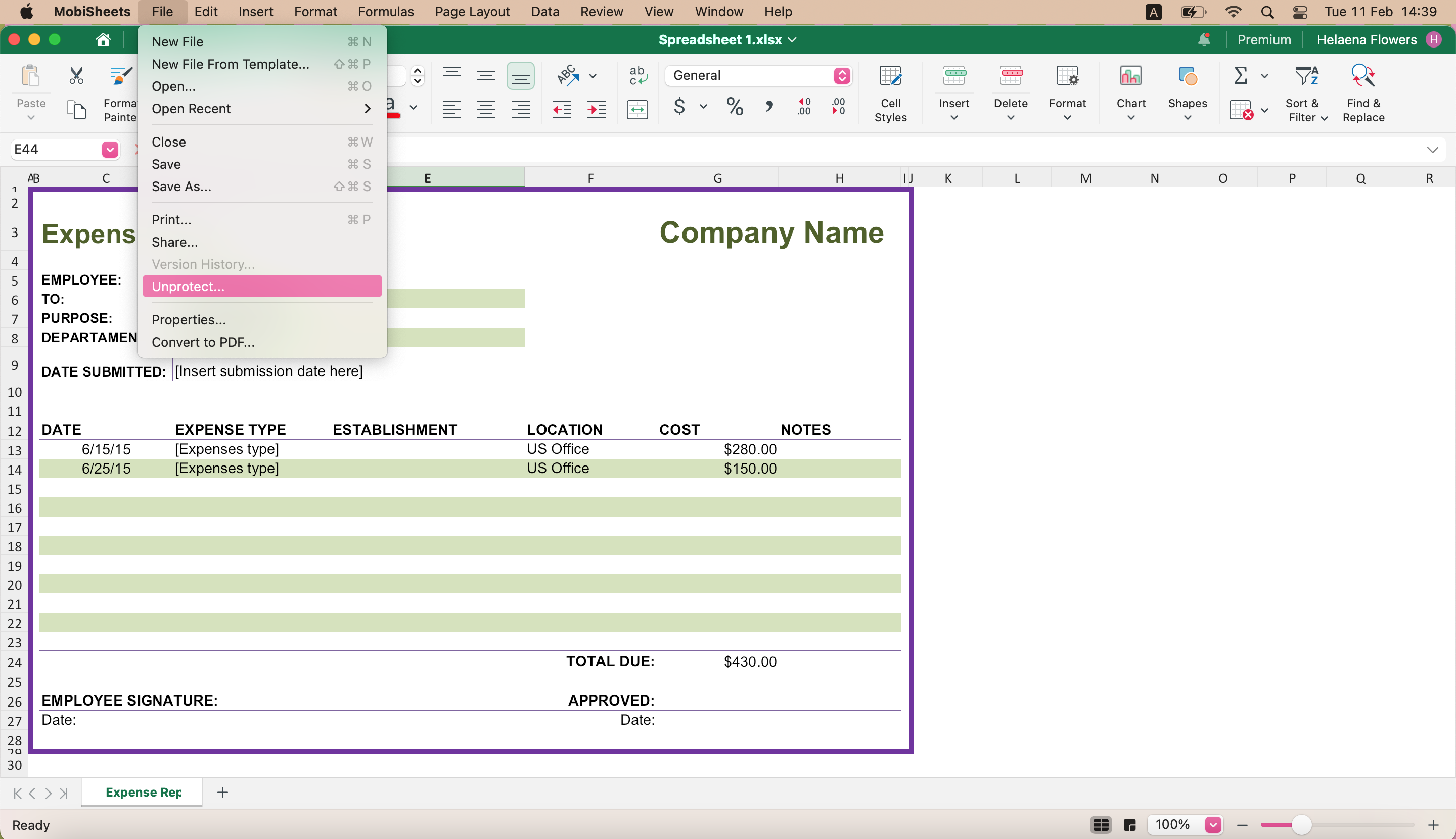The image size is (1456, 839).
Task: Toggle wrap text for the cell
Action: 636,75
